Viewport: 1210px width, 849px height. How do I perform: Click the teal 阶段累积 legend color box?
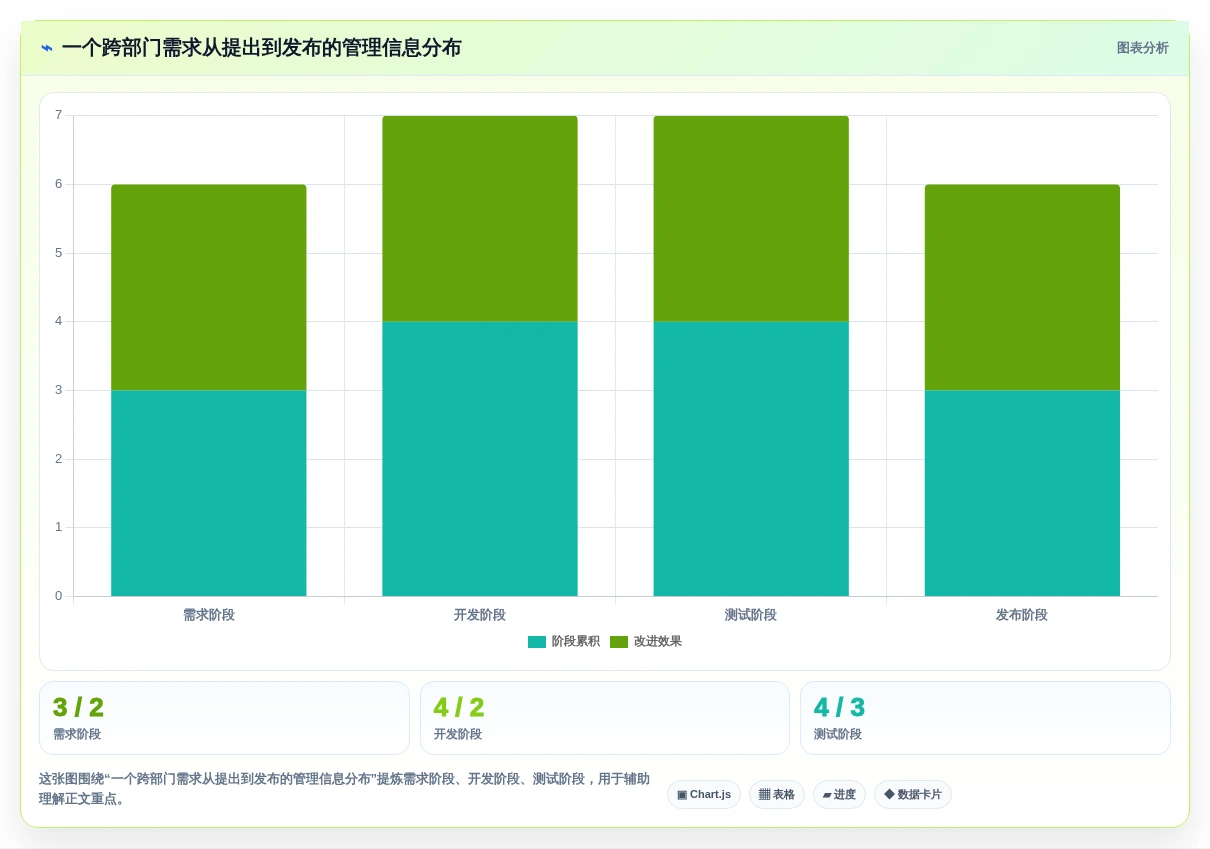coord(537,642)
